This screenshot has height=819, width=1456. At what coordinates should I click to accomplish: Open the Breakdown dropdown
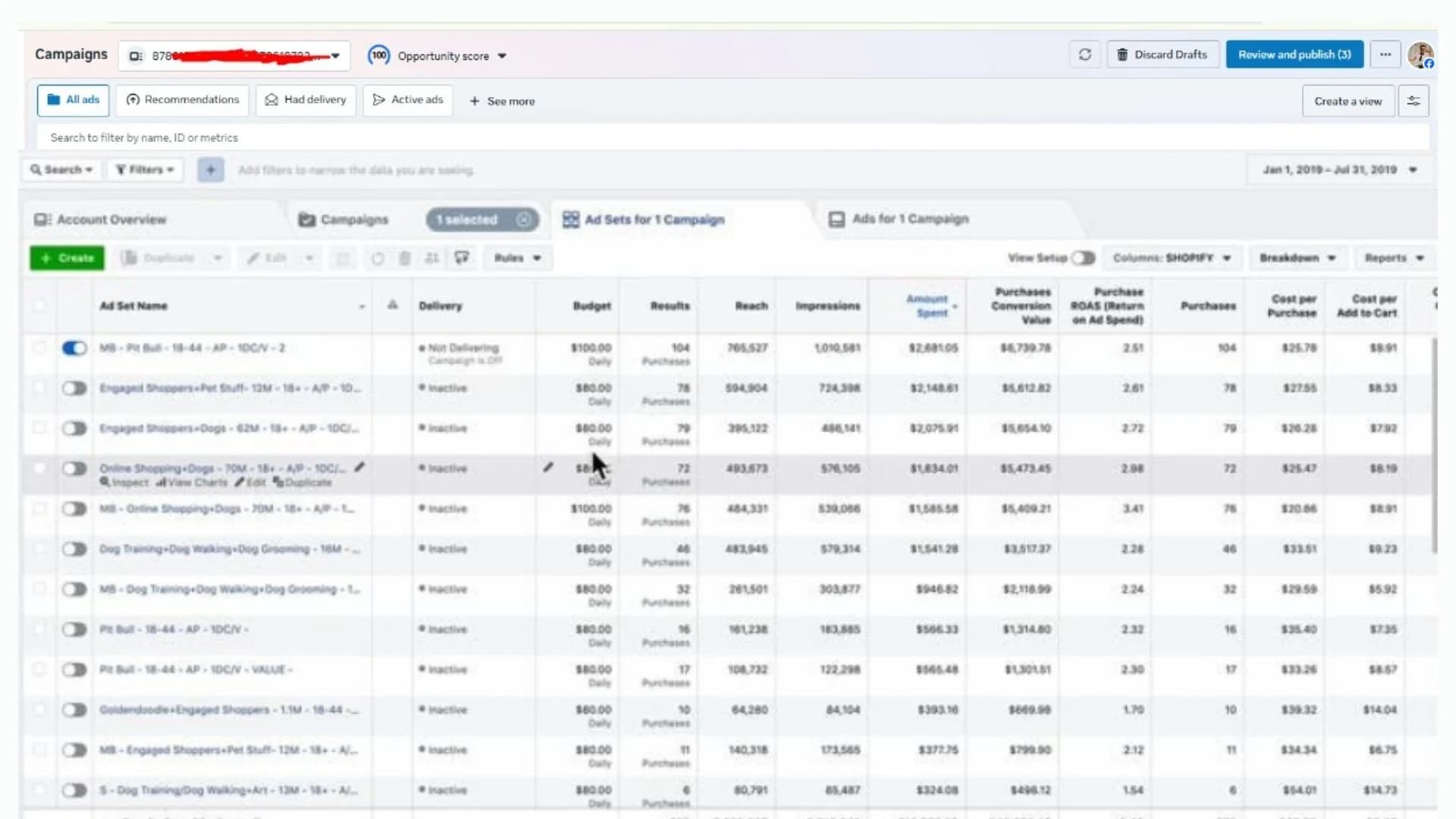1298,259
